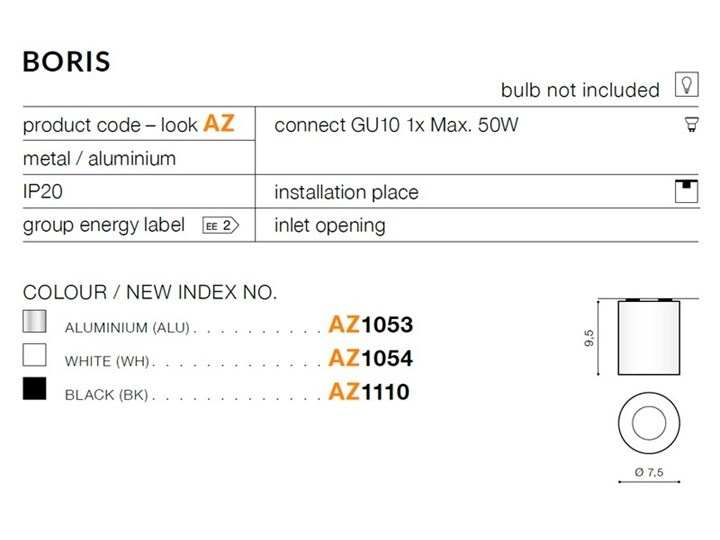
Task: Click the metal / aluminium material row
Action: [x=139, y=158]
